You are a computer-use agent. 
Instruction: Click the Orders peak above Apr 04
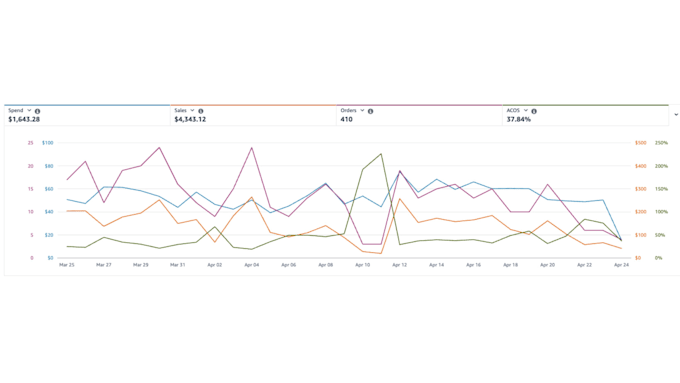pos(252,148)
